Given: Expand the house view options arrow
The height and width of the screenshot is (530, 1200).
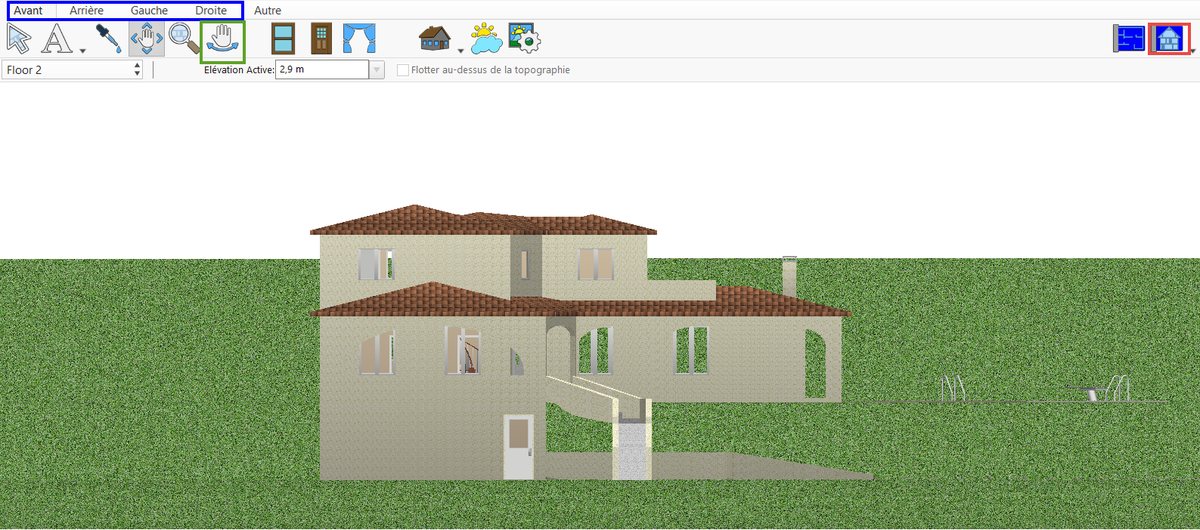Looking at the screenshot, I should click(461, 49).
